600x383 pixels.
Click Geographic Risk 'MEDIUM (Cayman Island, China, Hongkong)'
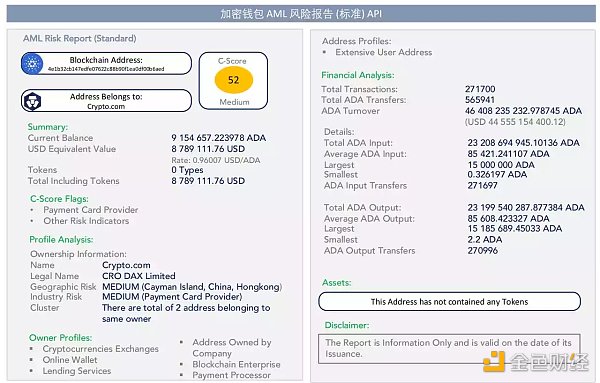[x=192, y=287]
